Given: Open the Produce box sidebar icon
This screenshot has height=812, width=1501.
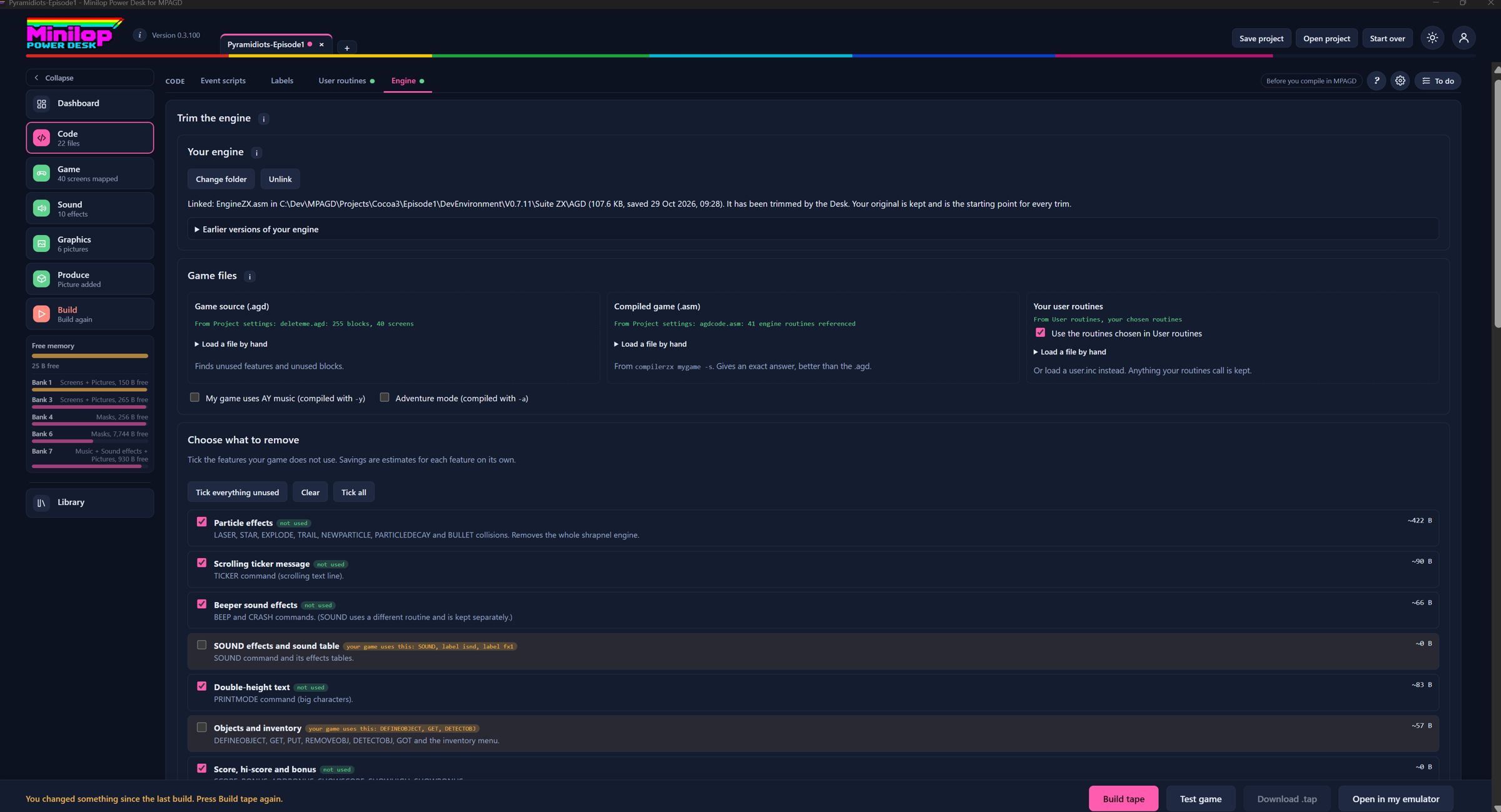Looking at the screenshot, I should [x=41, y=279].
